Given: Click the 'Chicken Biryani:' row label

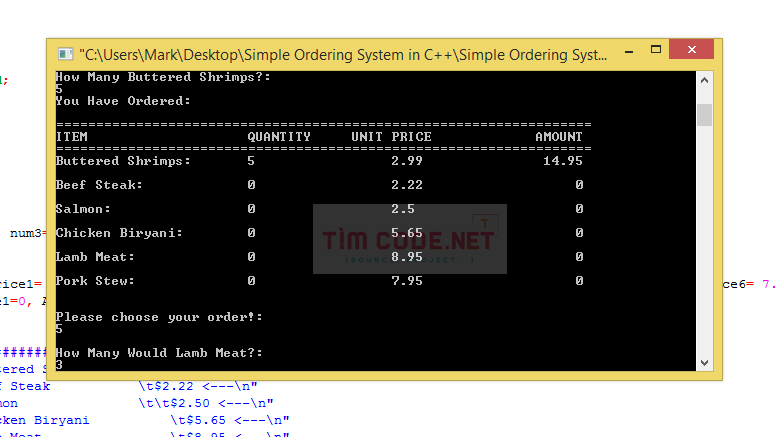Looking at the screenshot, I should tap(119, 233).
